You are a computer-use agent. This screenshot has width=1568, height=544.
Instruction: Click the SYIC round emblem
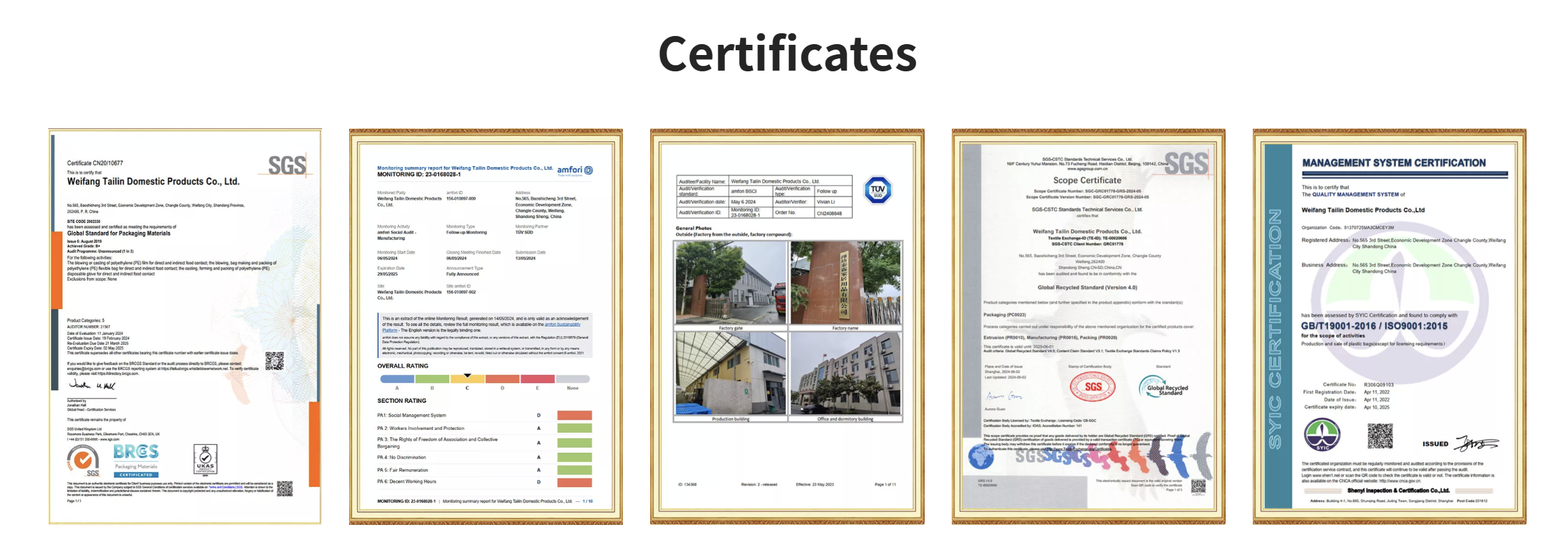coord(1322,435)
